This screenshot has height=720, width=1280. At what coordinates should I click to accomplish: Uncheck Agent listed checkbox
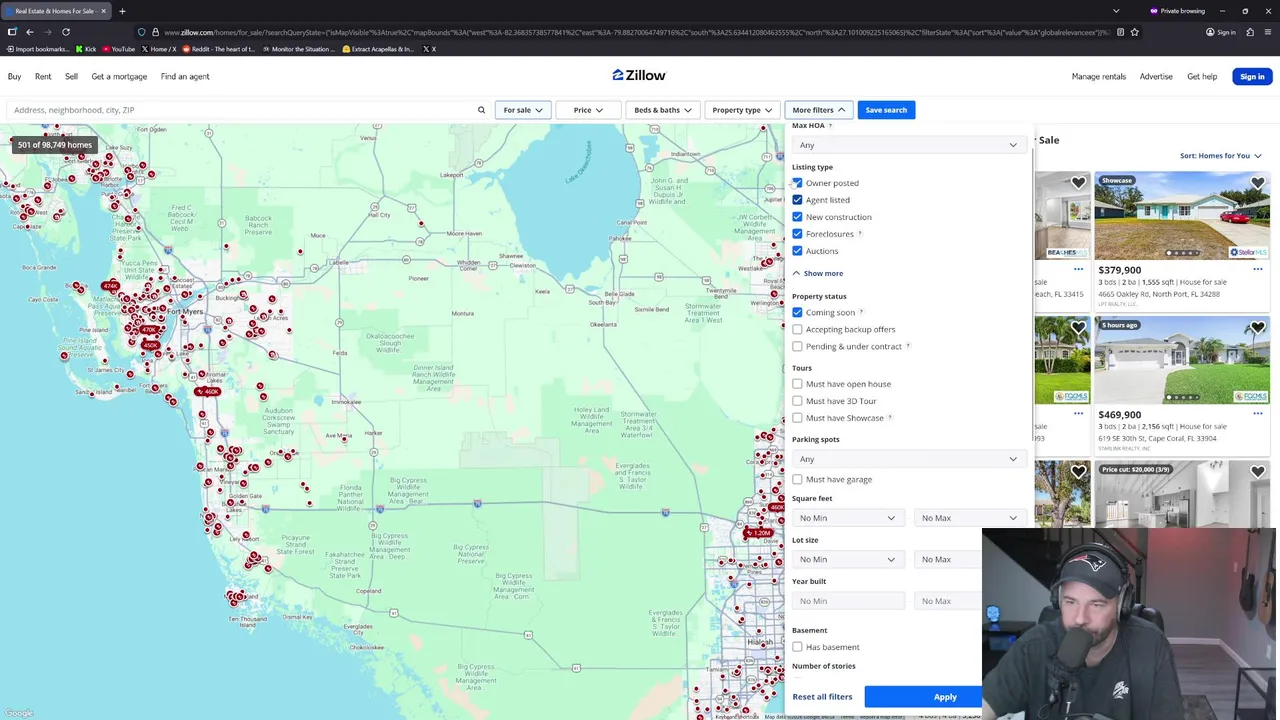[797, 200]
